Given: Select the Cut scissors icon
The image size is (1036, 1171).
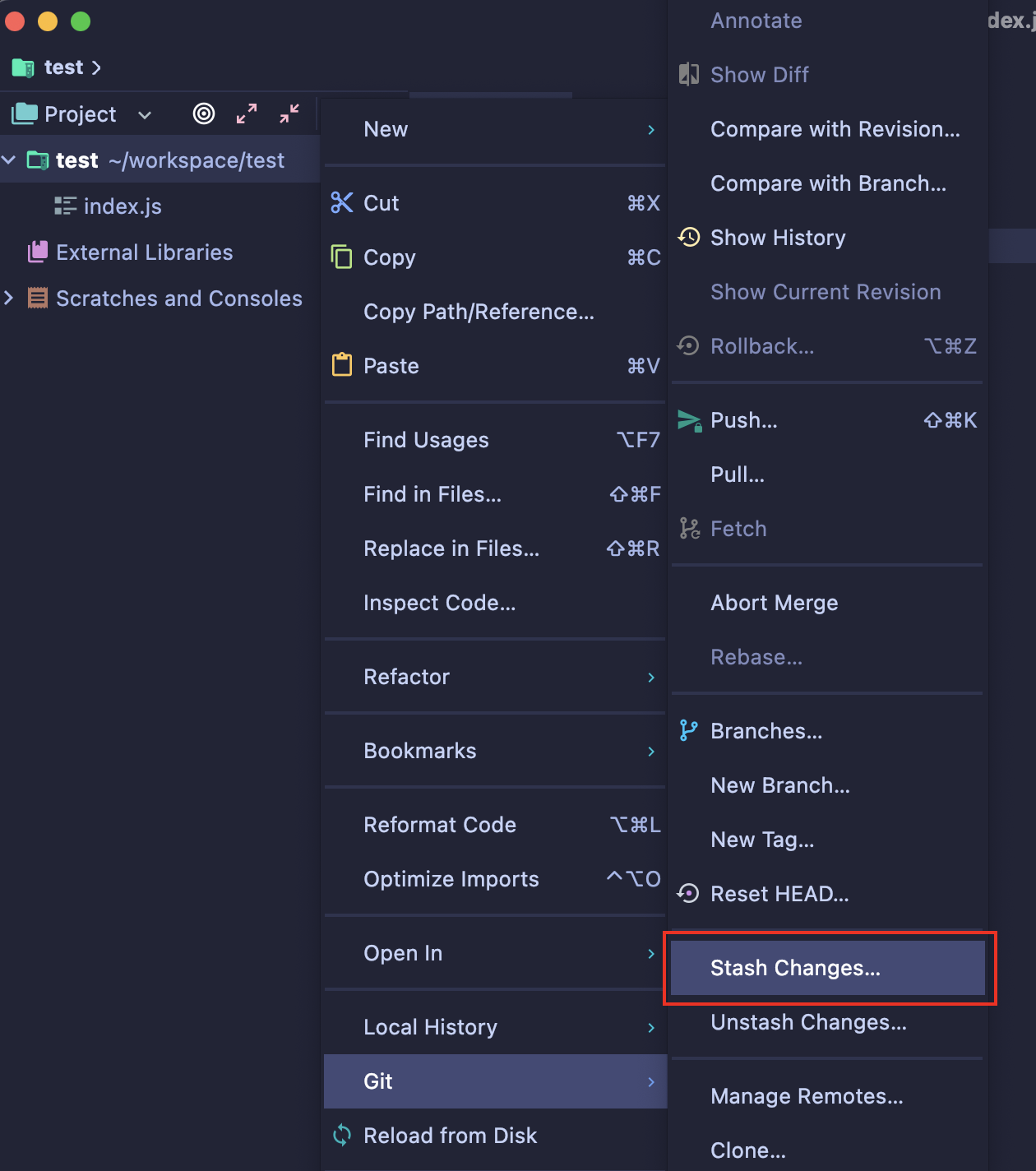Looking at the screenshot, I should pos(341,202).
